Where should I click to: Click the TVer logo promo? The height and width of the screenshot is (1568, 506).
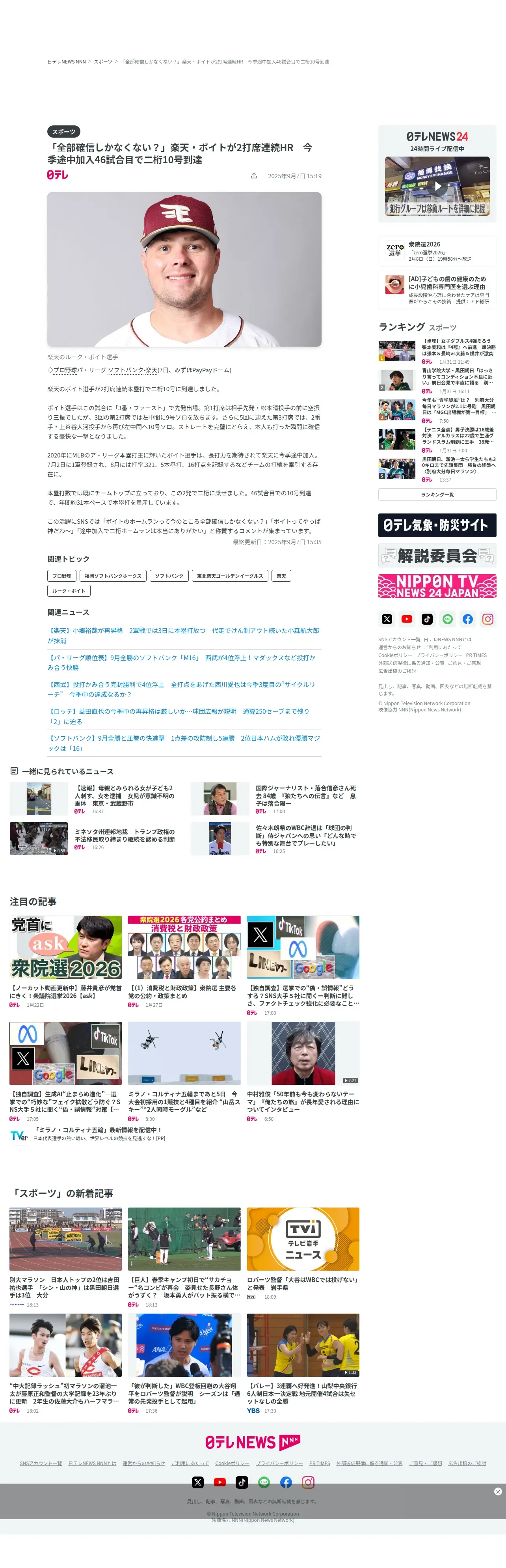[19, 1136]
